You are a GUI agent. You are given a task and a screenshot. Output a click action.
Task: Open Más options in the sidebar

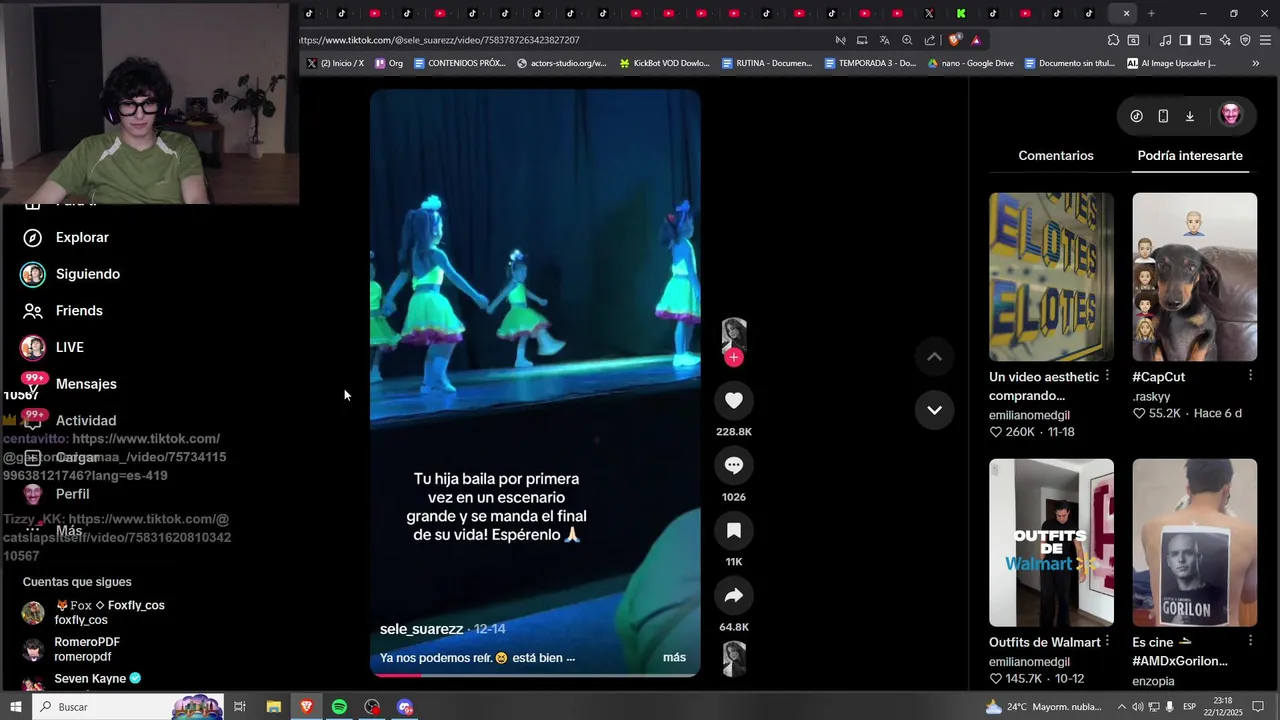tap(52, 531)
